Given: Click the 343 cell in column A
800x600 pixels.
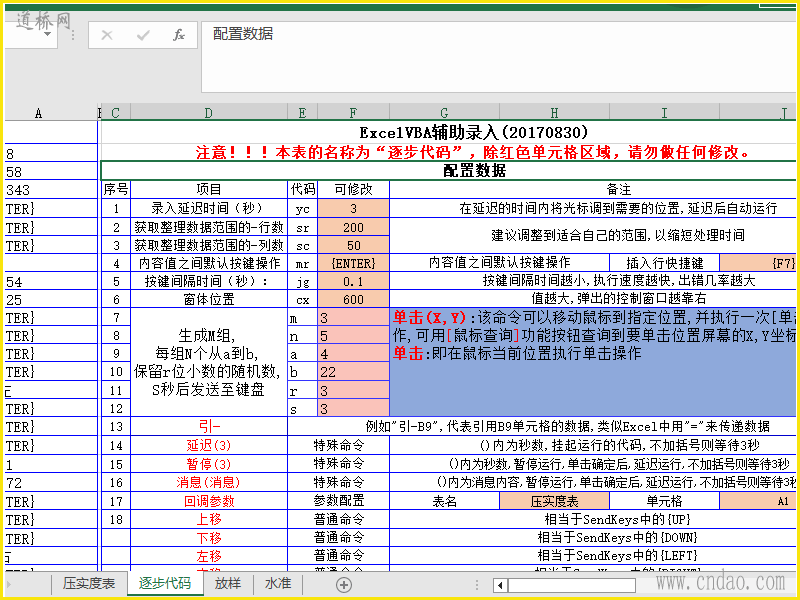Looking at the screenshot, I should (51, 190).
